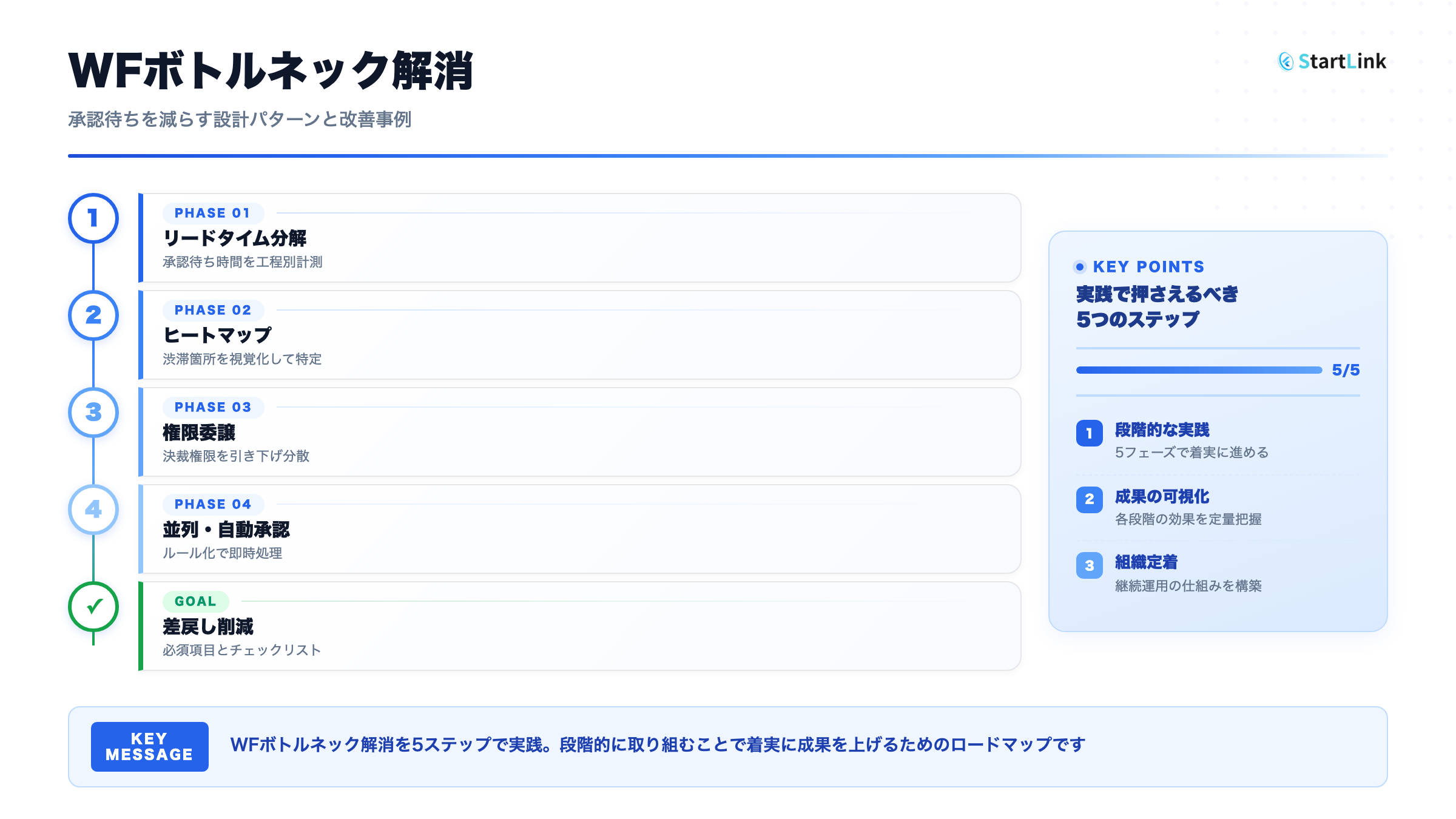Click the 5/5 progress bar
Viewport: 1456px width, 819px height.
pos(1199,370)
